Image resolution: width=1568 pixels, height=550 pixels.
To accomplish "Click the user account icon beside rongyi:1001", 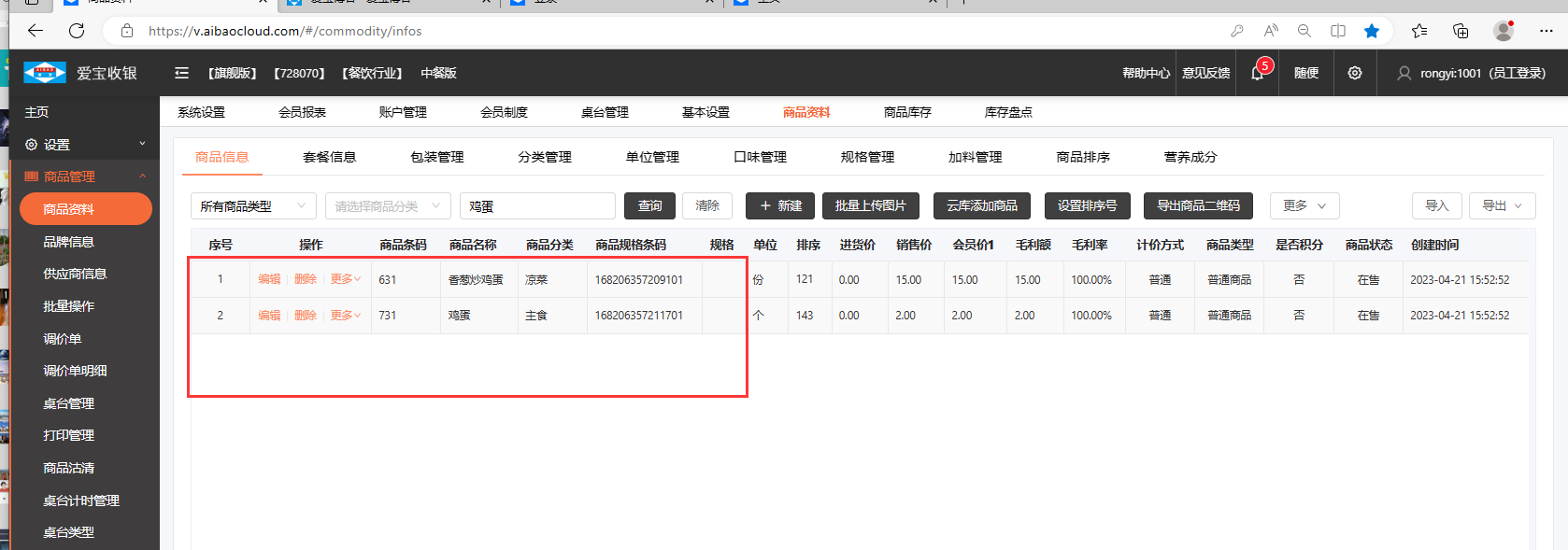I will click(1404, 73).
